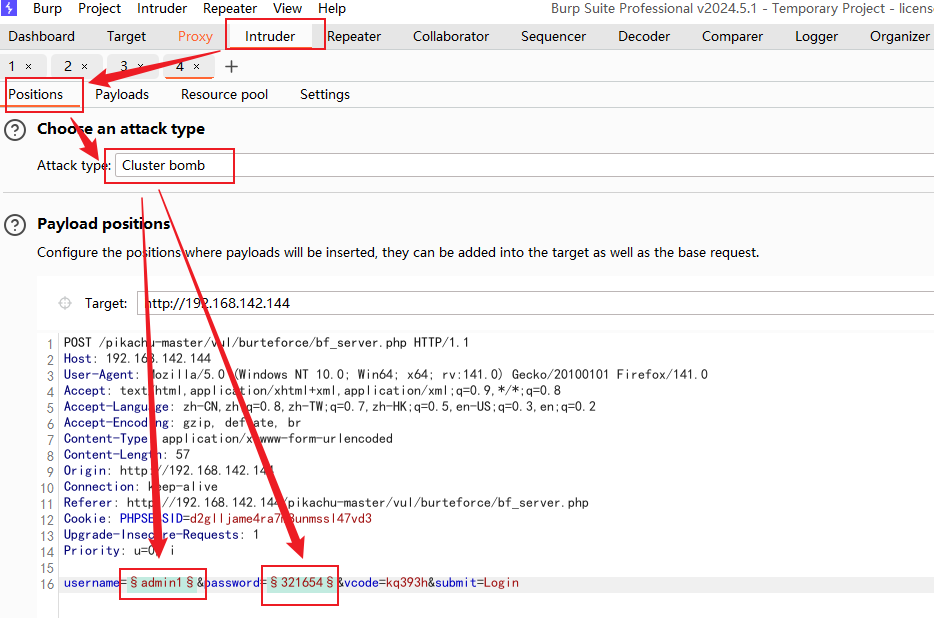Close Intruder tab 3 using its x
The width and height of the screenshot is (934, 618).
[x=141, y=66]
